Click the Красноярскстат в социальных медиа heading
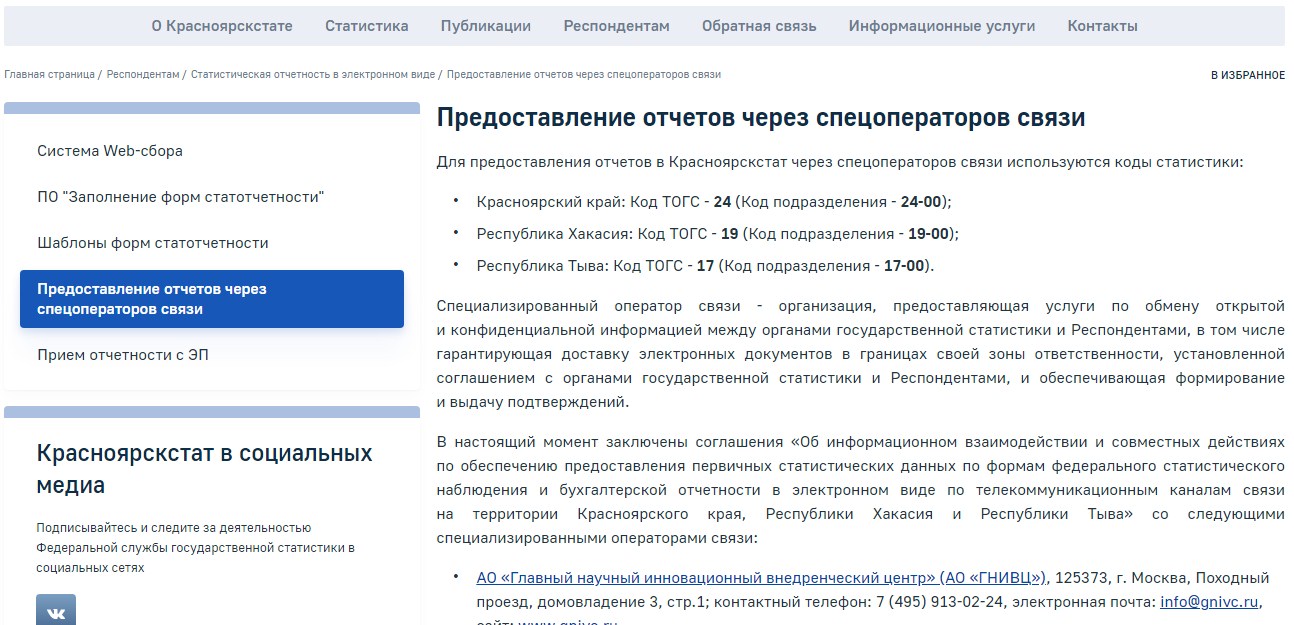The image size is (1294, 625). [x=204, y=470]
